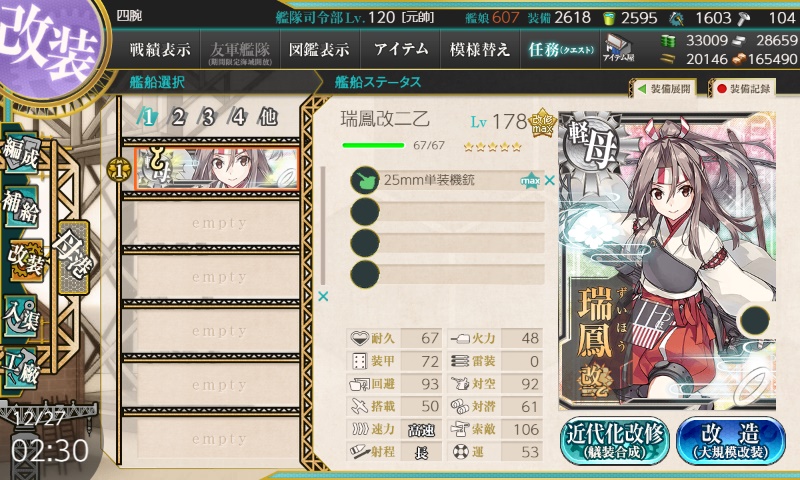Remove all equipment with the lower X

[x=323, y=296]
